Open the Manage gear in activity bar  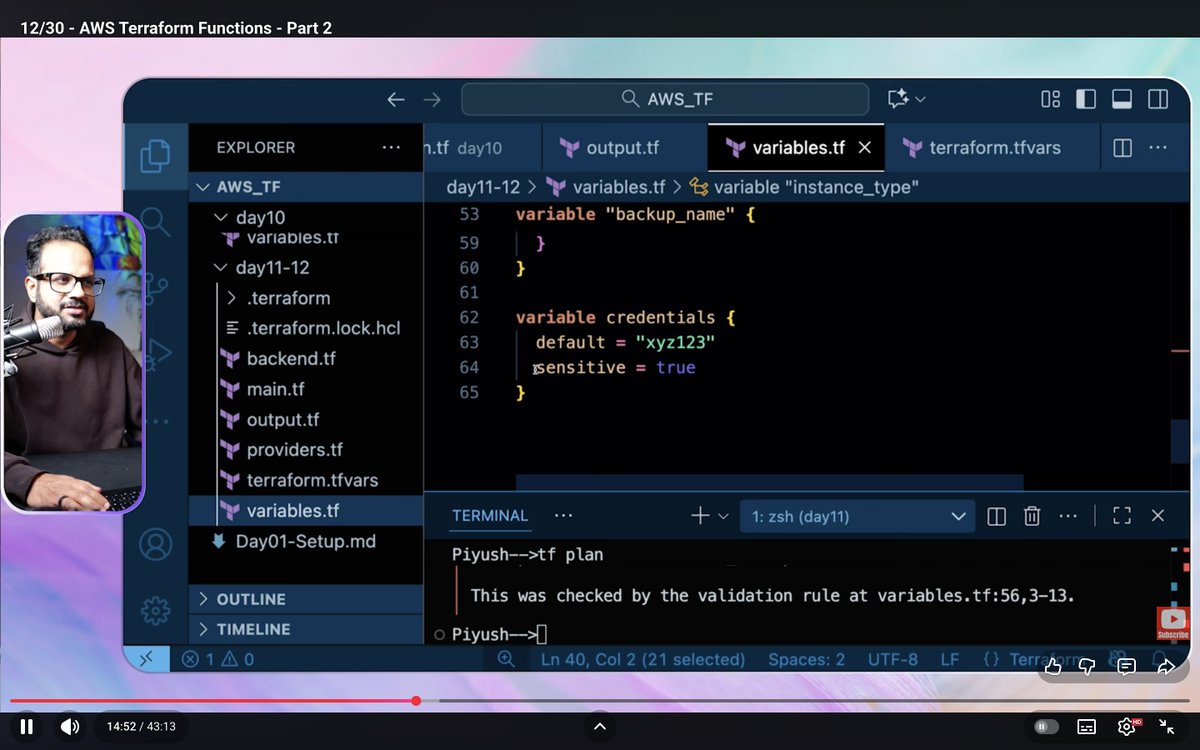point(155,610)
